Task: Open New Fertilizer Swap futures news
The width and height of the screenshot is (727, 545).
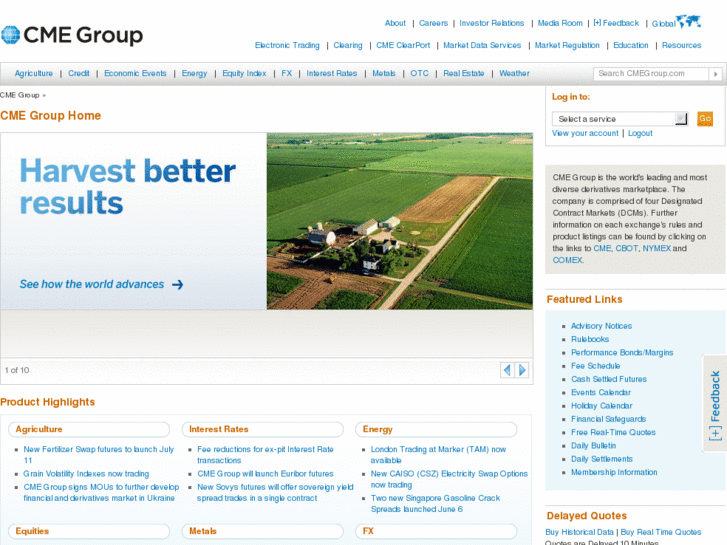Action: tap(99, 455)
